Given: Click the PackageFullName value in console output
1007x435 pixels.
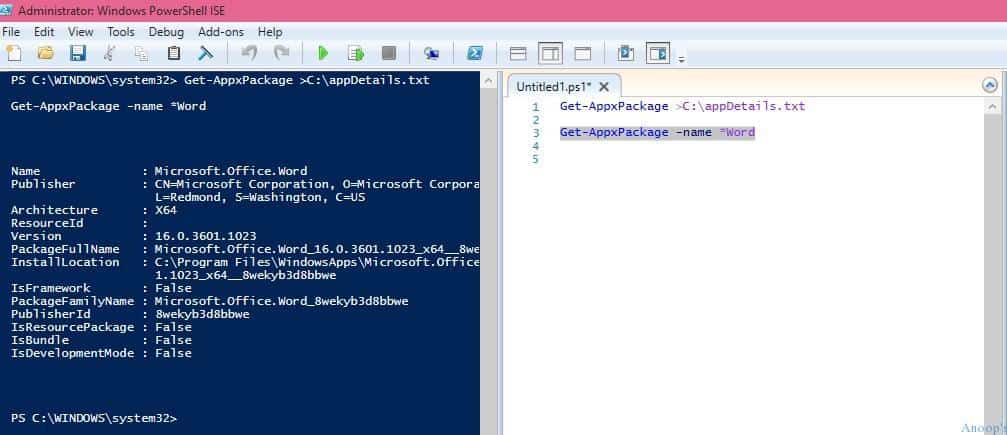Looking at the screenshot, I should [x=317, y=249].
